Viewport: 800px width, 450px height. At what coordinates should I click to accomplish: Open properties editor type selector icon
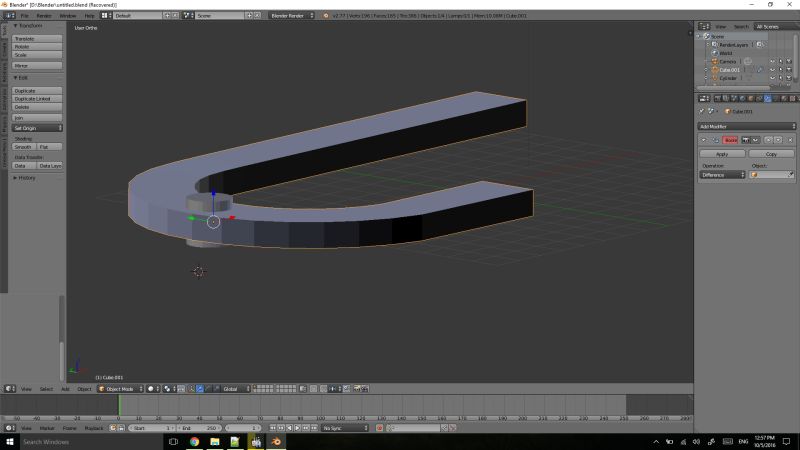click(x=704, y=98)
